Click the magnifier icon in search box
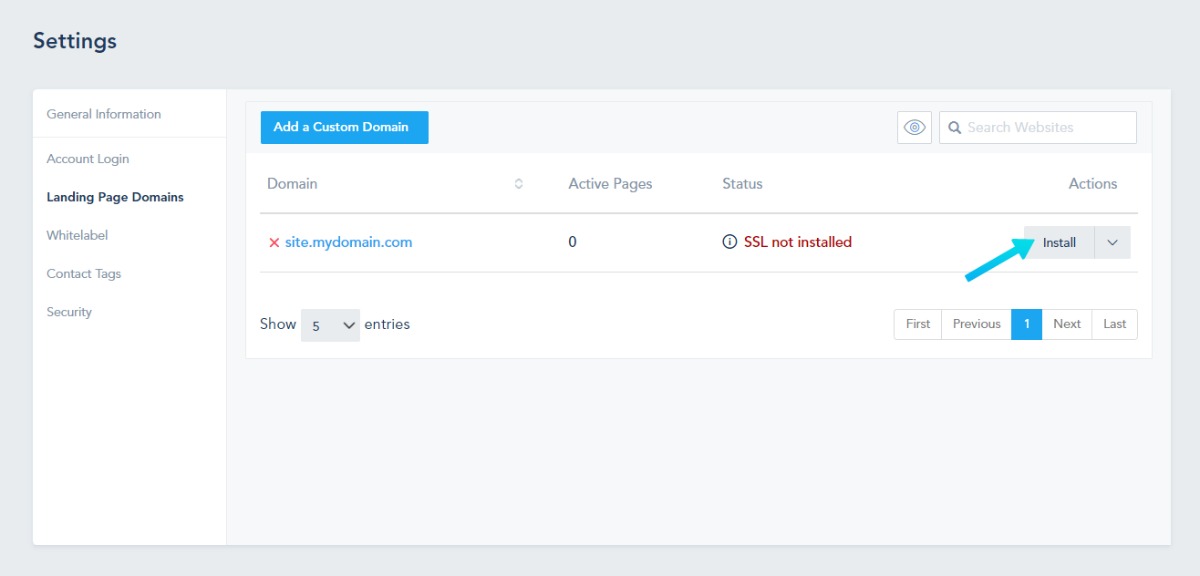This screenshot has width=1200, height=576. pyautogui.click(x=955, y=127)
